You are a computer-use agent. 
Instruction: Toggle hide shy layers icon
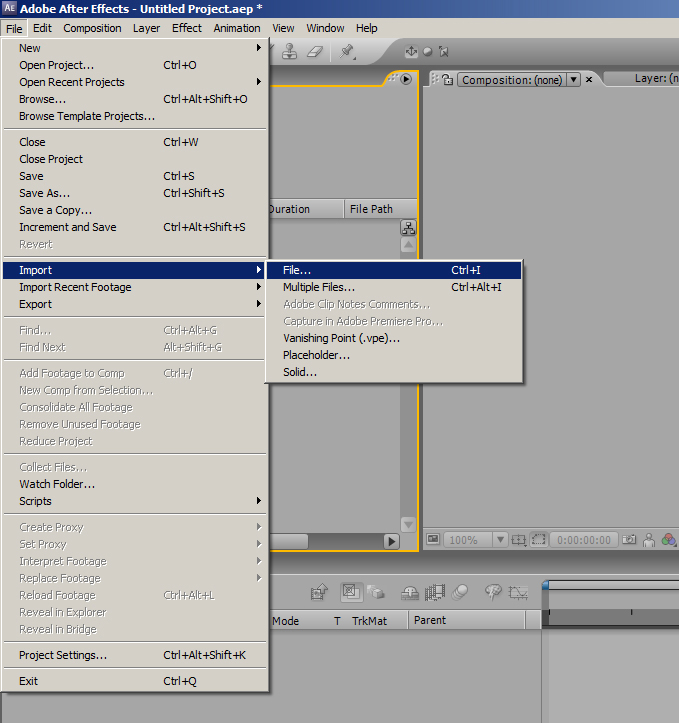click(409, 593)
